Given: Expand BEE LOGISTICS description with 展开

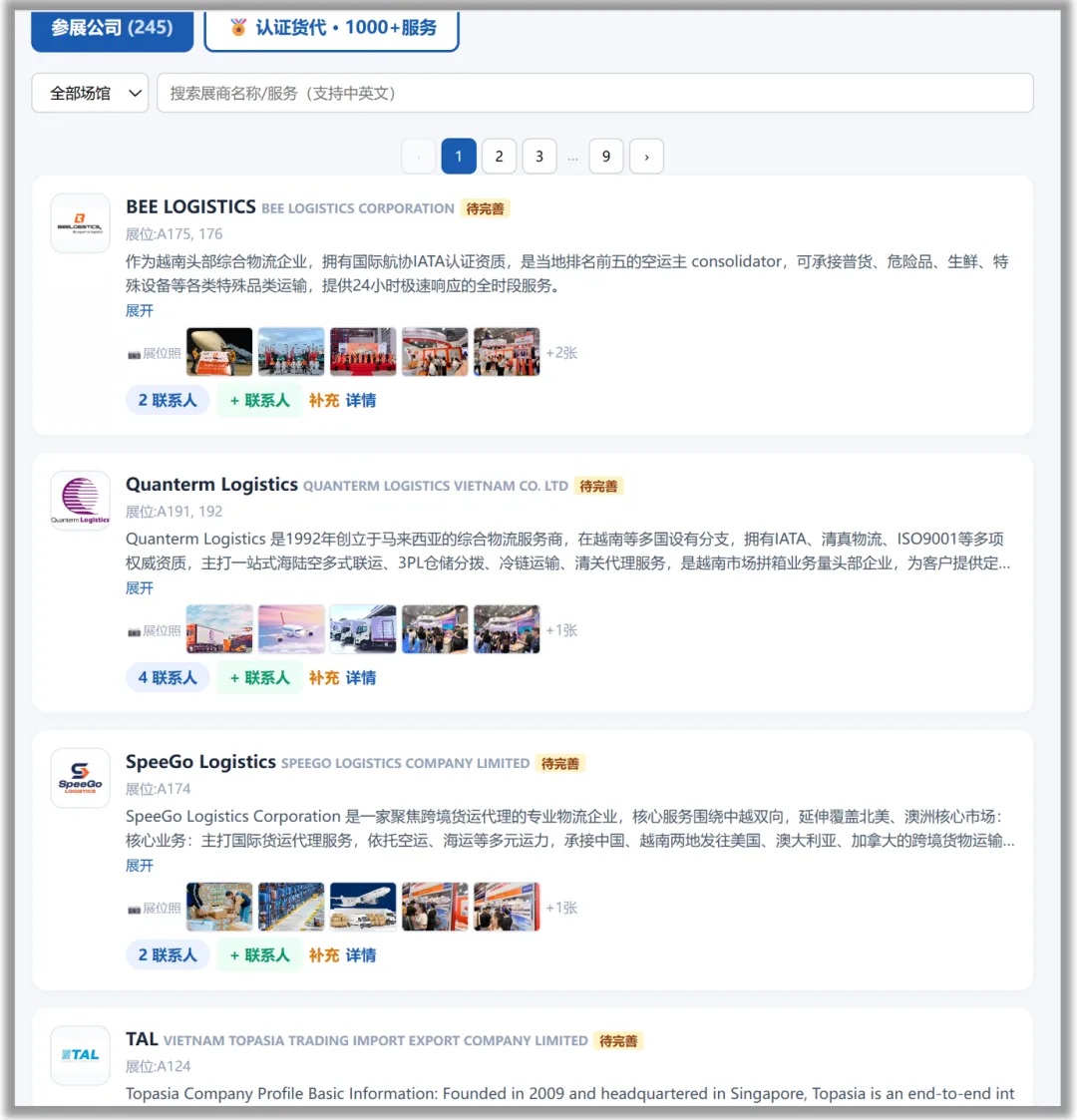Looking at the screenshot, I should tap(140, 311).
